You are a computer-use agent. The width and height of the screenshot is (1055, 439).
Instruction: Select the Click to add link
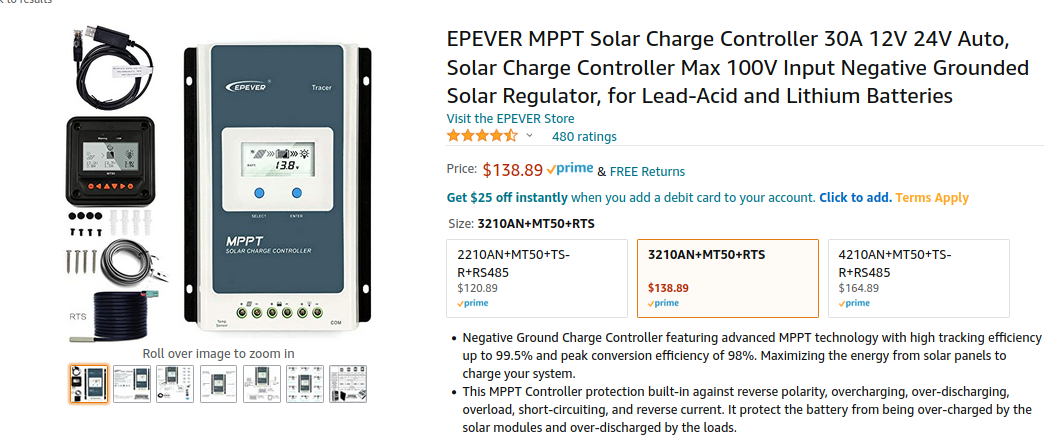(855, 198)
